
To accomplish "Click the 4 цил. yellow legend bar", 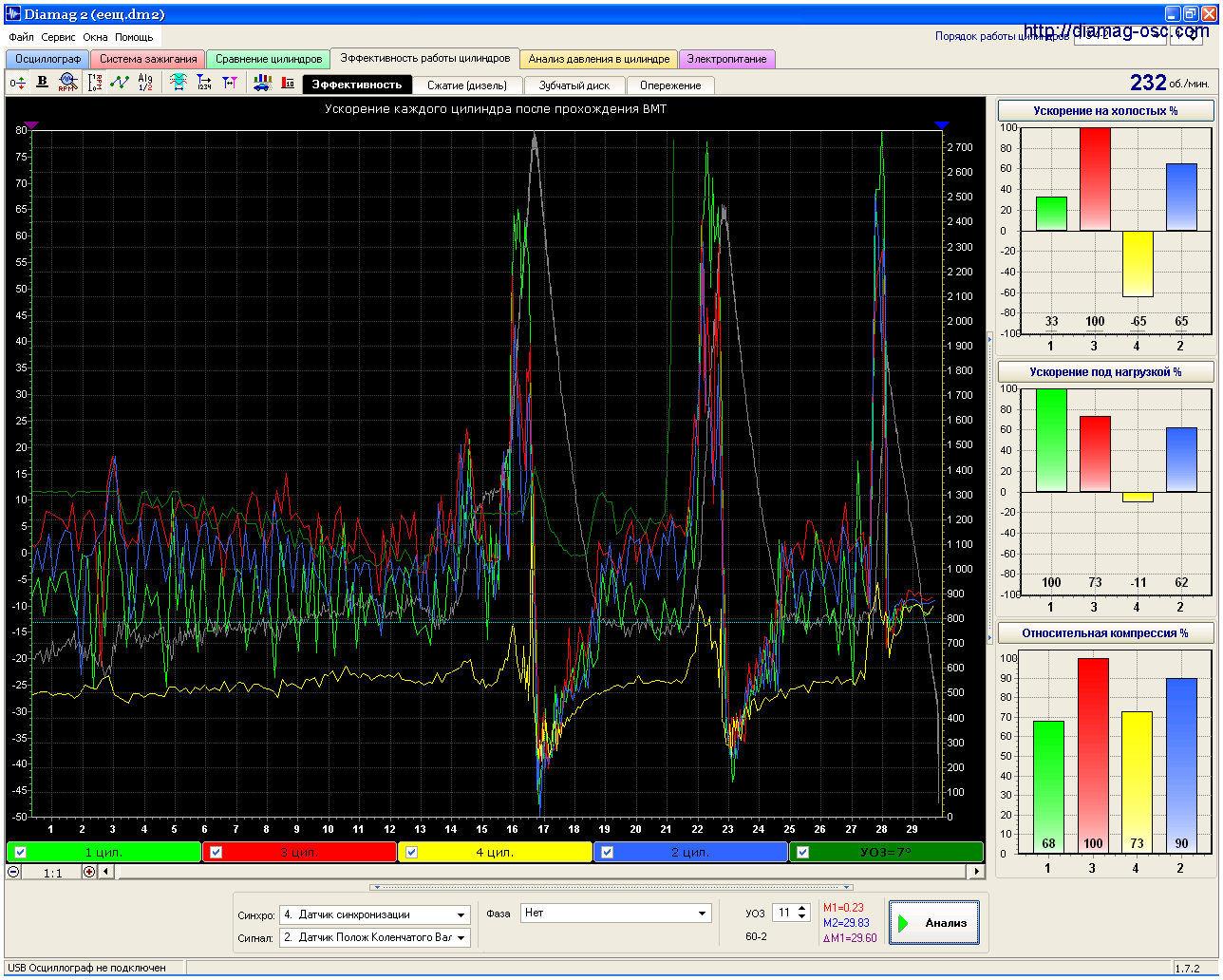I will point(496,852).
